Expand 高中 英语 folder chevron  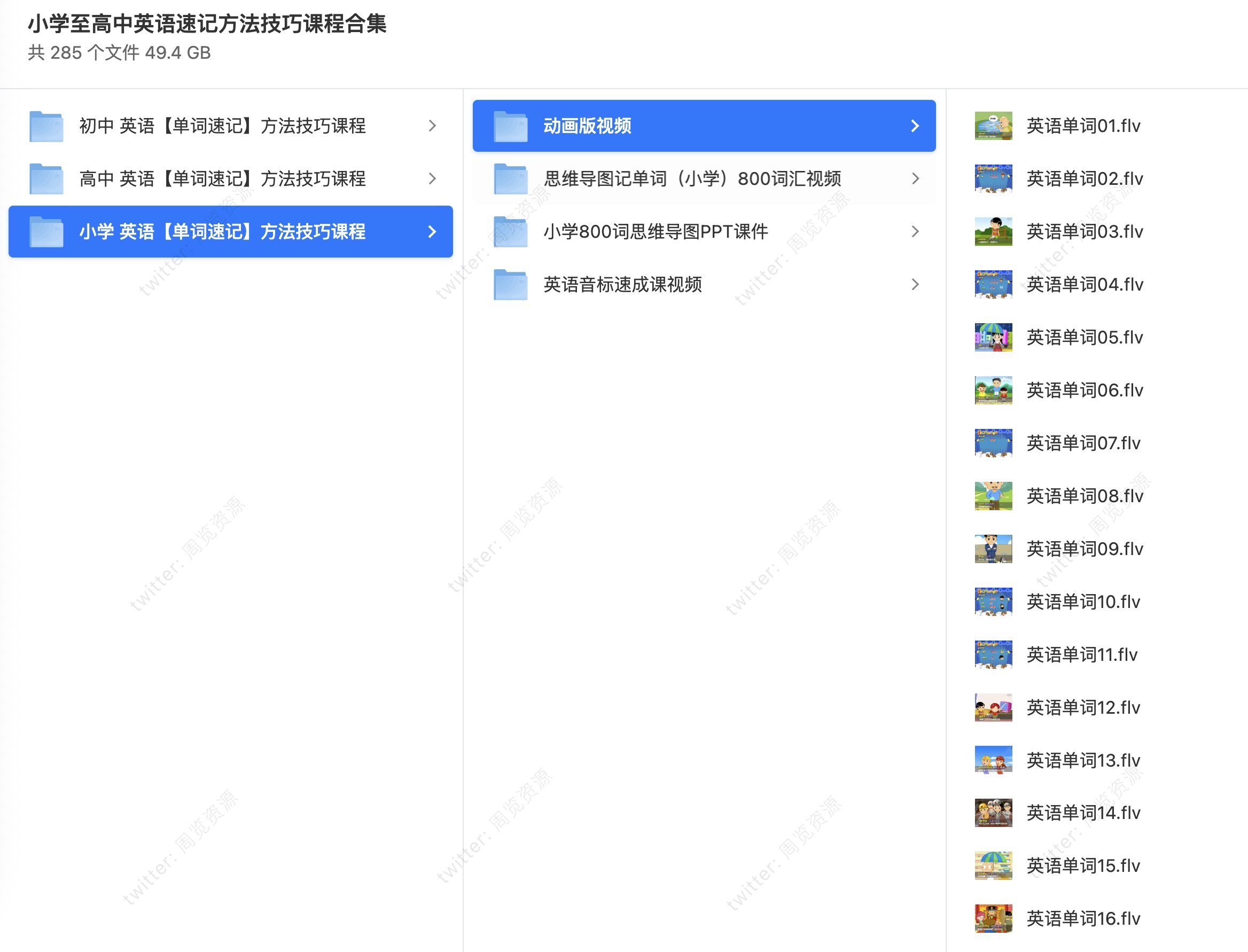pos(432,178)
